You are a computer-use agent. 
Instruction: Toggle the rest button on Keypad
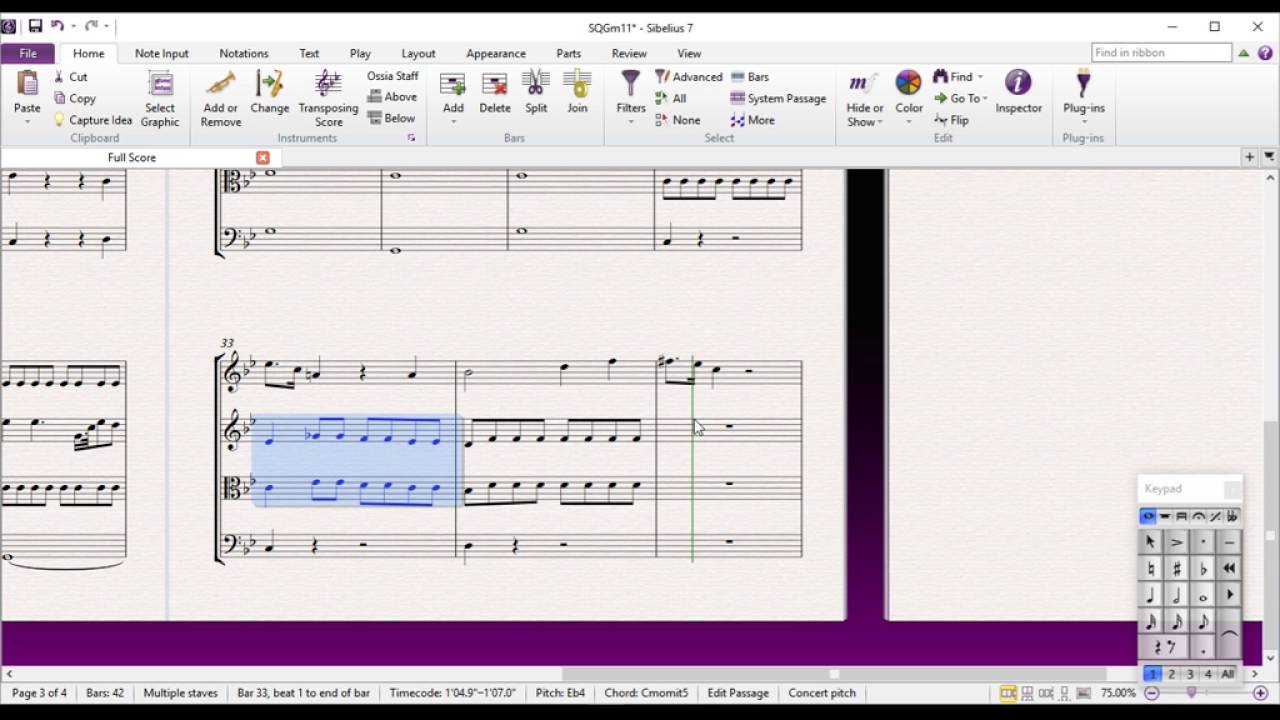[1164, 648]
